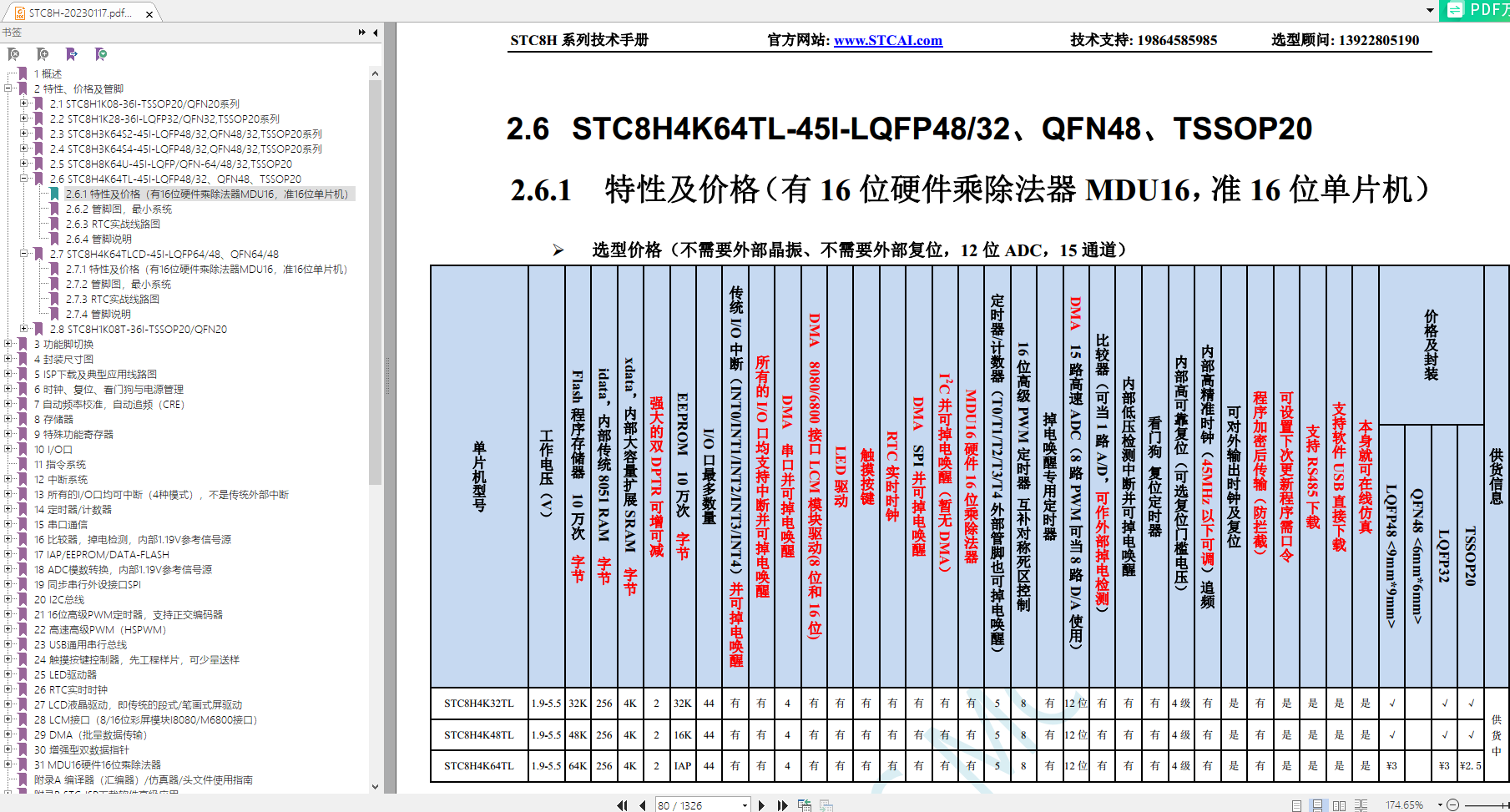Image resolution: width=1510 pixels, height=812 pixels.
Task: Click the next view icon
Action: [826, 805]
